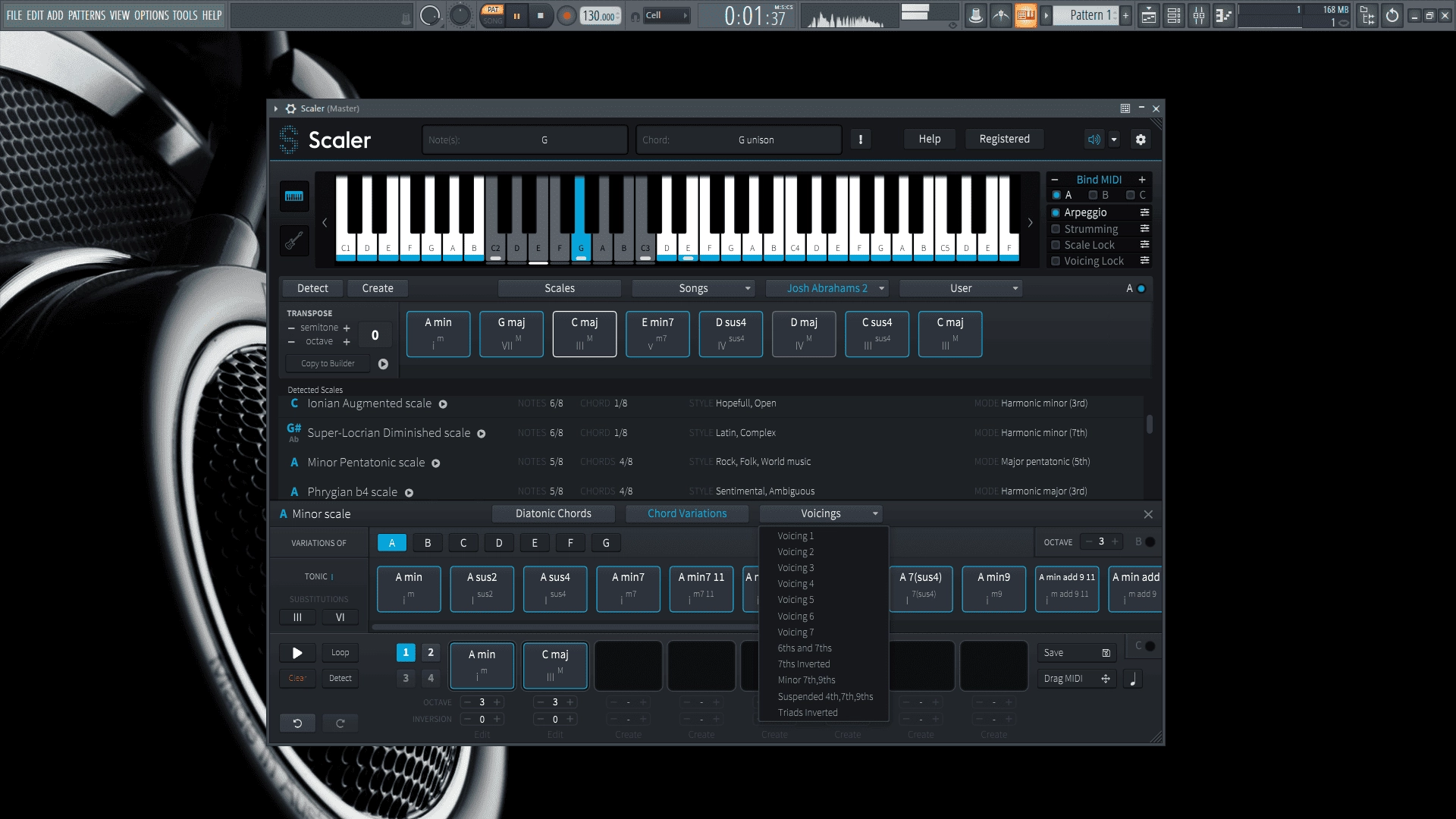Screen dimensions: 1456x819
Task: Enable the Strumming checkbox
Action: (x=1056, y=229)
